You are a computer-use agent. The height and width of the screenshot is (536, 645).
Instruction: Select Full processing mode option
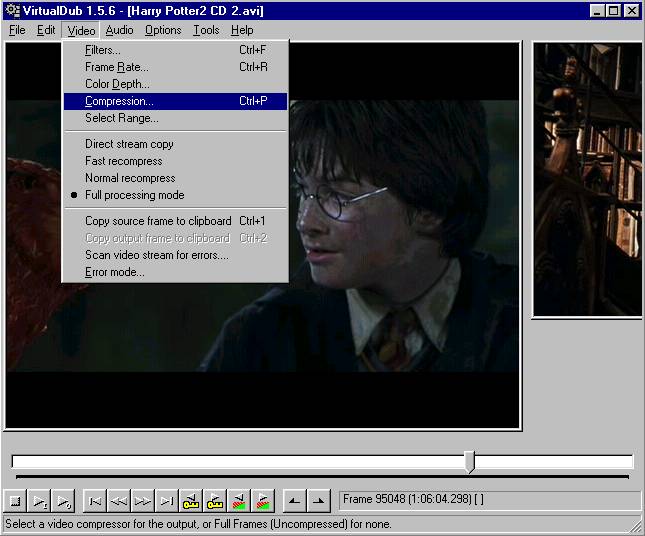point(134,195)
